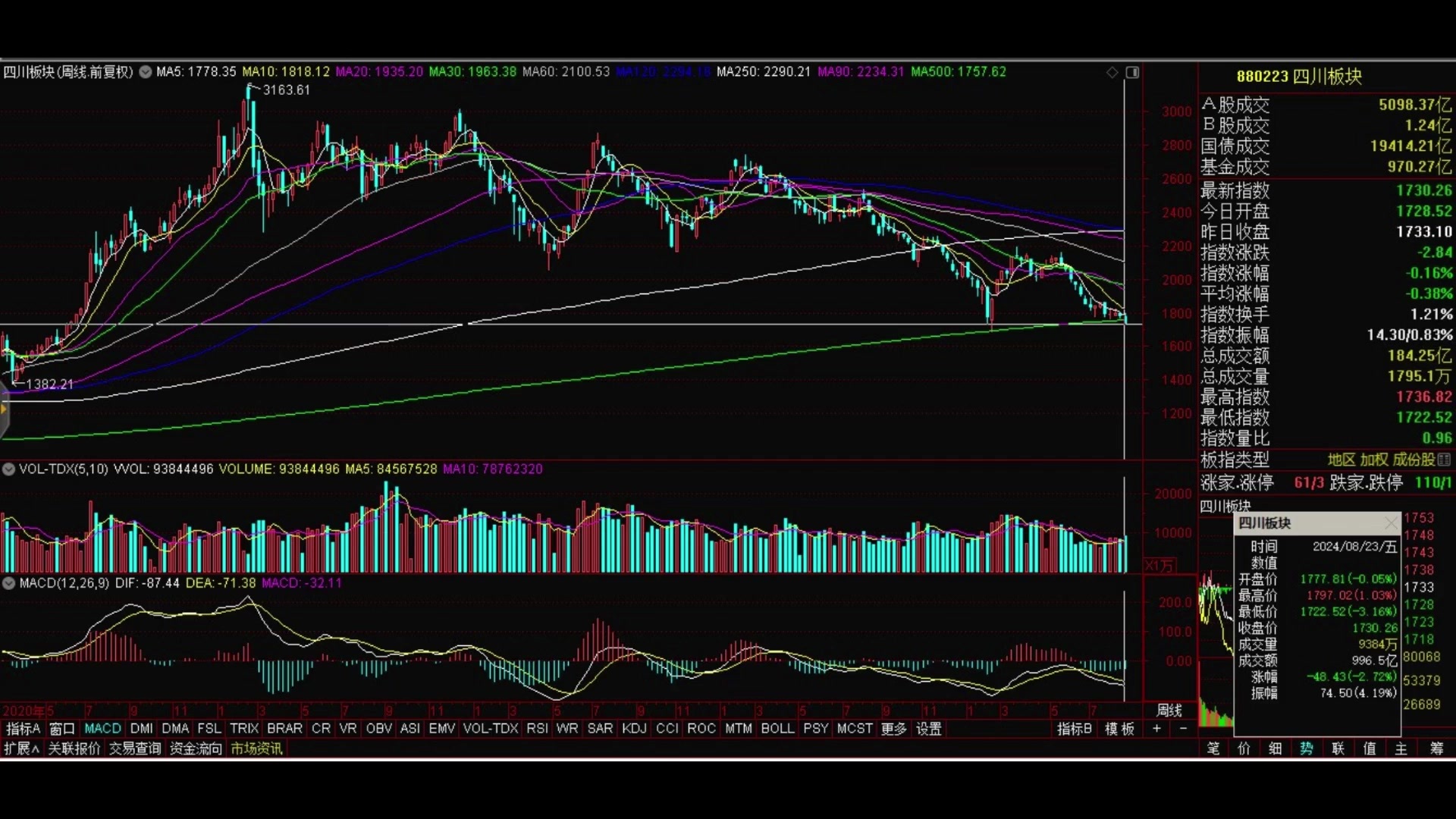
Task: Select the MCST indicator tab
Action: (855, 729)
